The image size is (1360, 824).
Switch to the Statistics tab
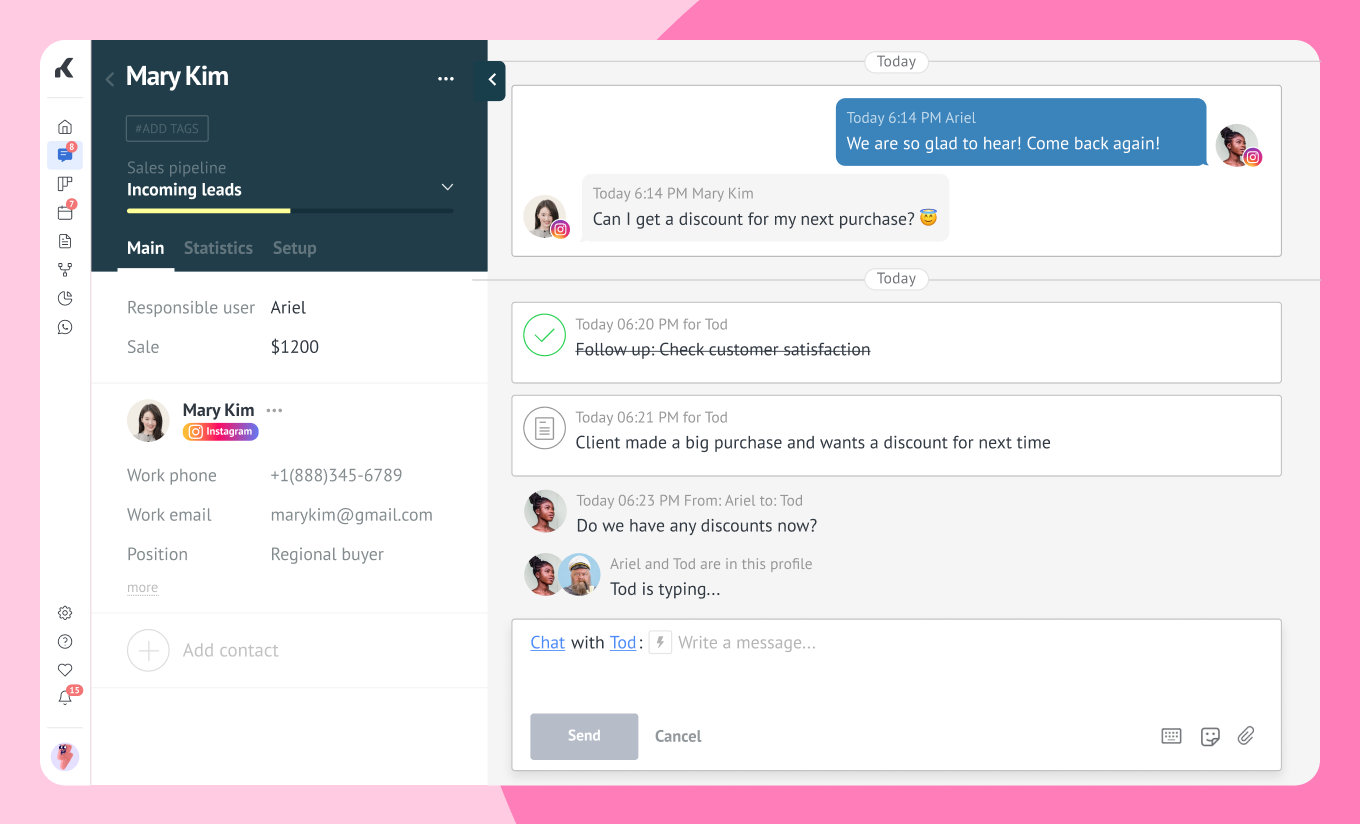coord(218,248)
